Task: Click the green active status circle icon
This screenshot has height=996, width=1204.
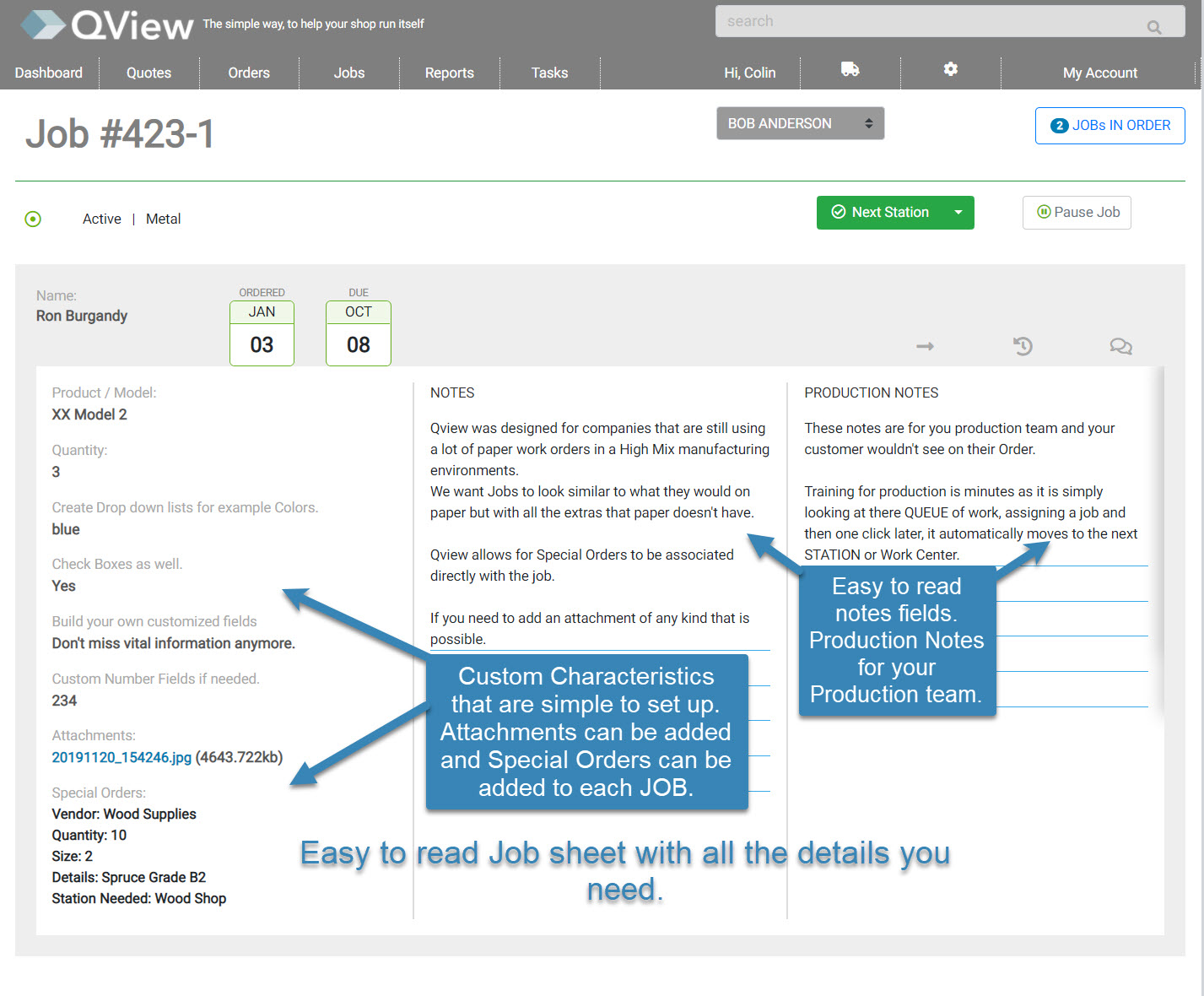Action: coord(33,219)
